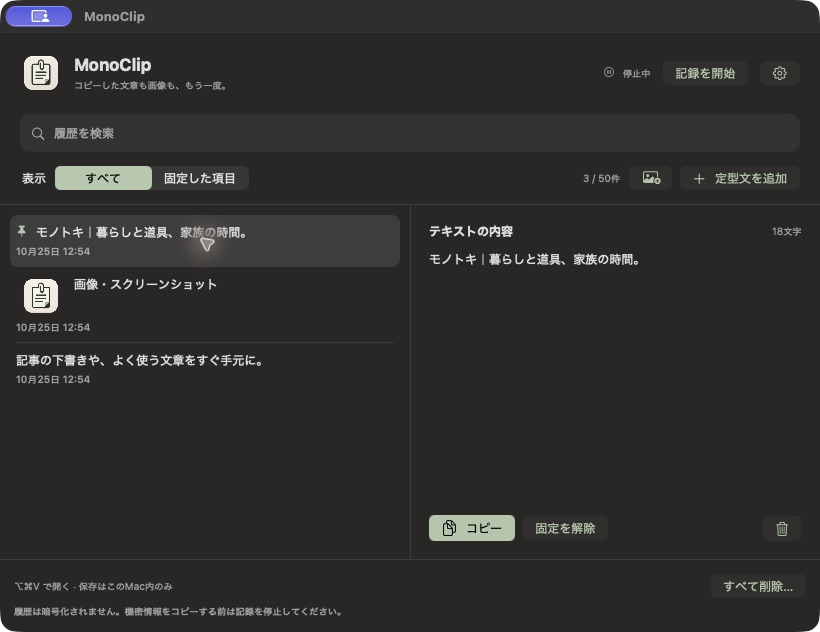Select the 画像・スクリーンショット history item
820x632 pixels.
(205, 305)
